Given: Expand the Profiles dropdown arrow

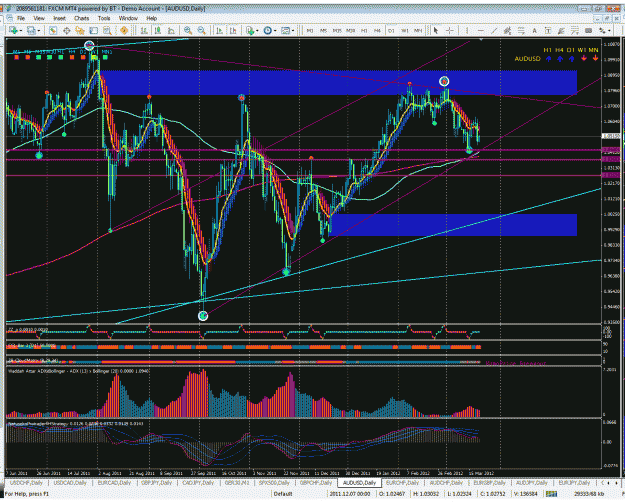Looking at the screenshot, I should [37, 31].
